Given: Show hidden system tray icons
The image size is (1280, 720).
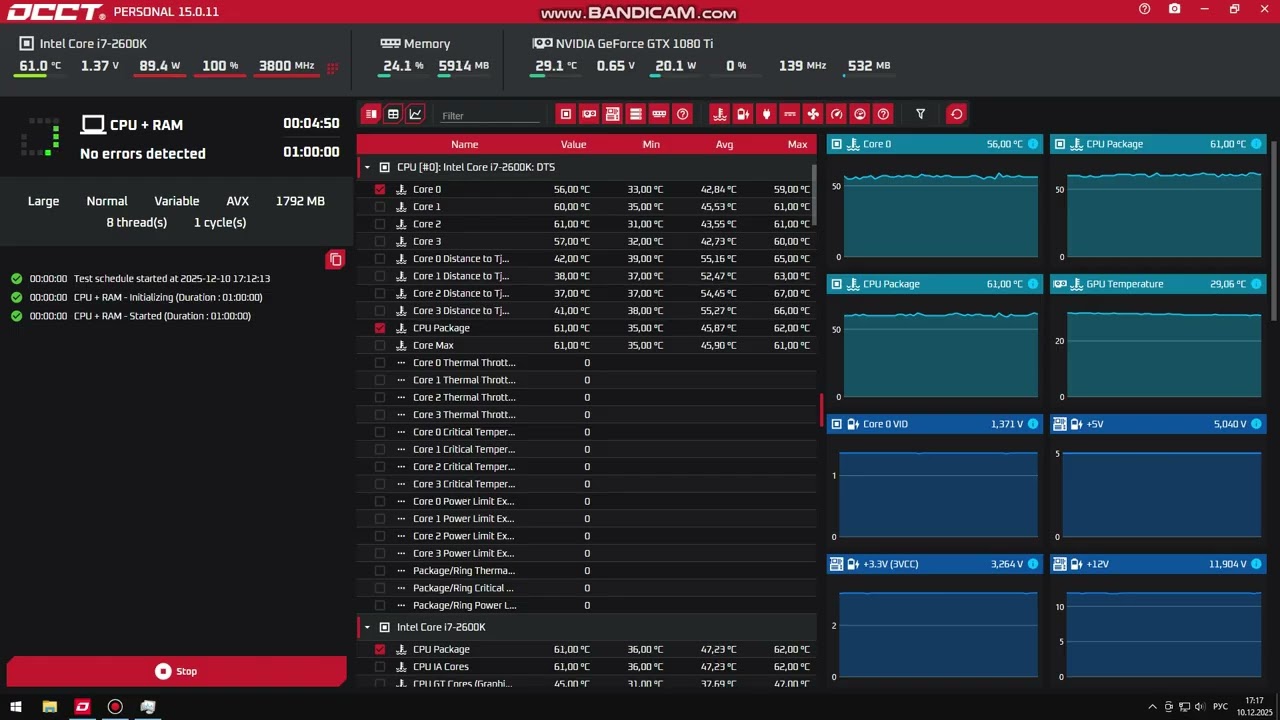Looking at the screenshot, I should (1152, 707).
